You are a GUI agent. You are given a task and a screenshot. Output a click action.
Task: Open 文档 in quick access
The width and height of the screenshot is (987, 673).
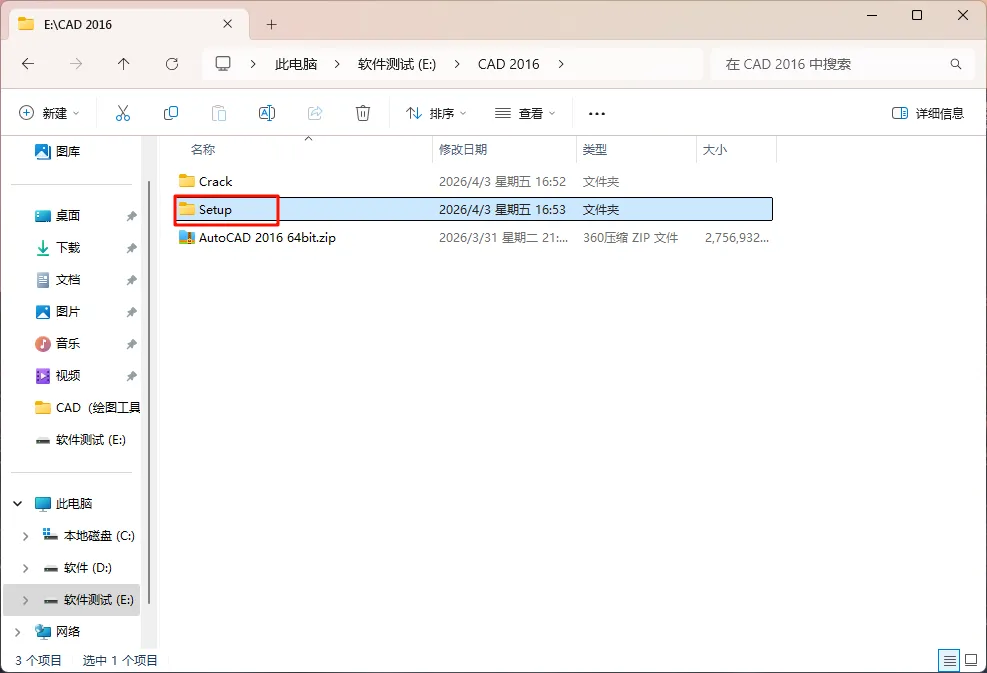(x=68, y=280)
